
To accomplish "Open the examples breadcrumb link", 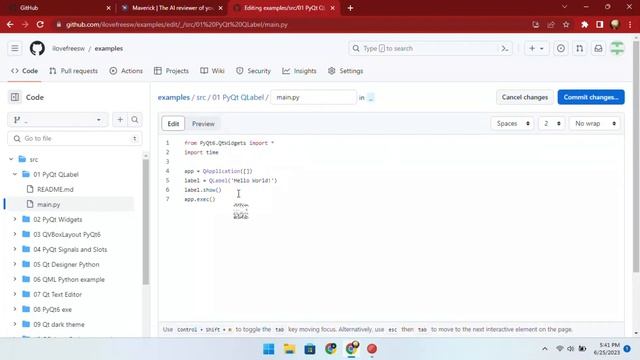I will tap(174, 98).
